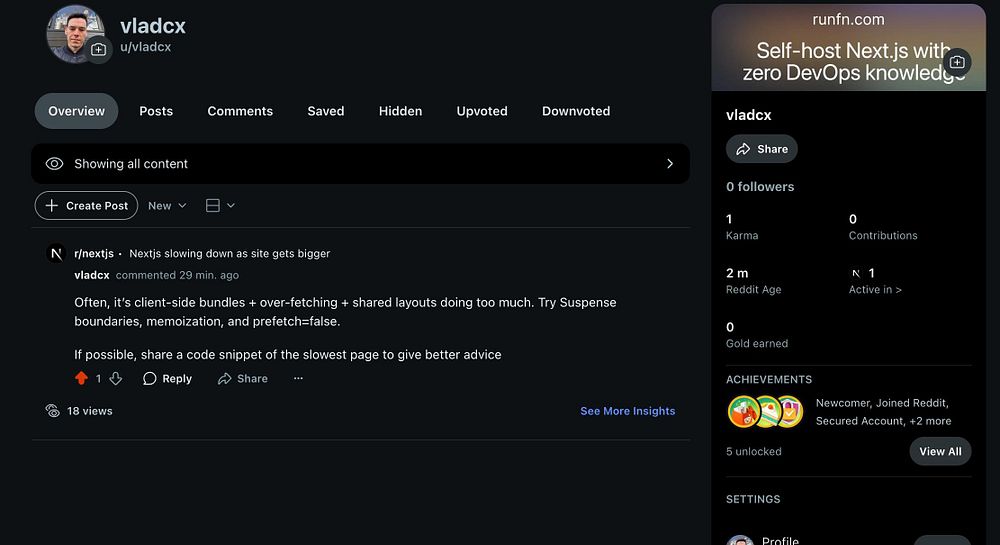Image resolution: width=1000 pixels, height=545 pixels.
Task: Open the r/nextjs community link
Action: point(94,254)
